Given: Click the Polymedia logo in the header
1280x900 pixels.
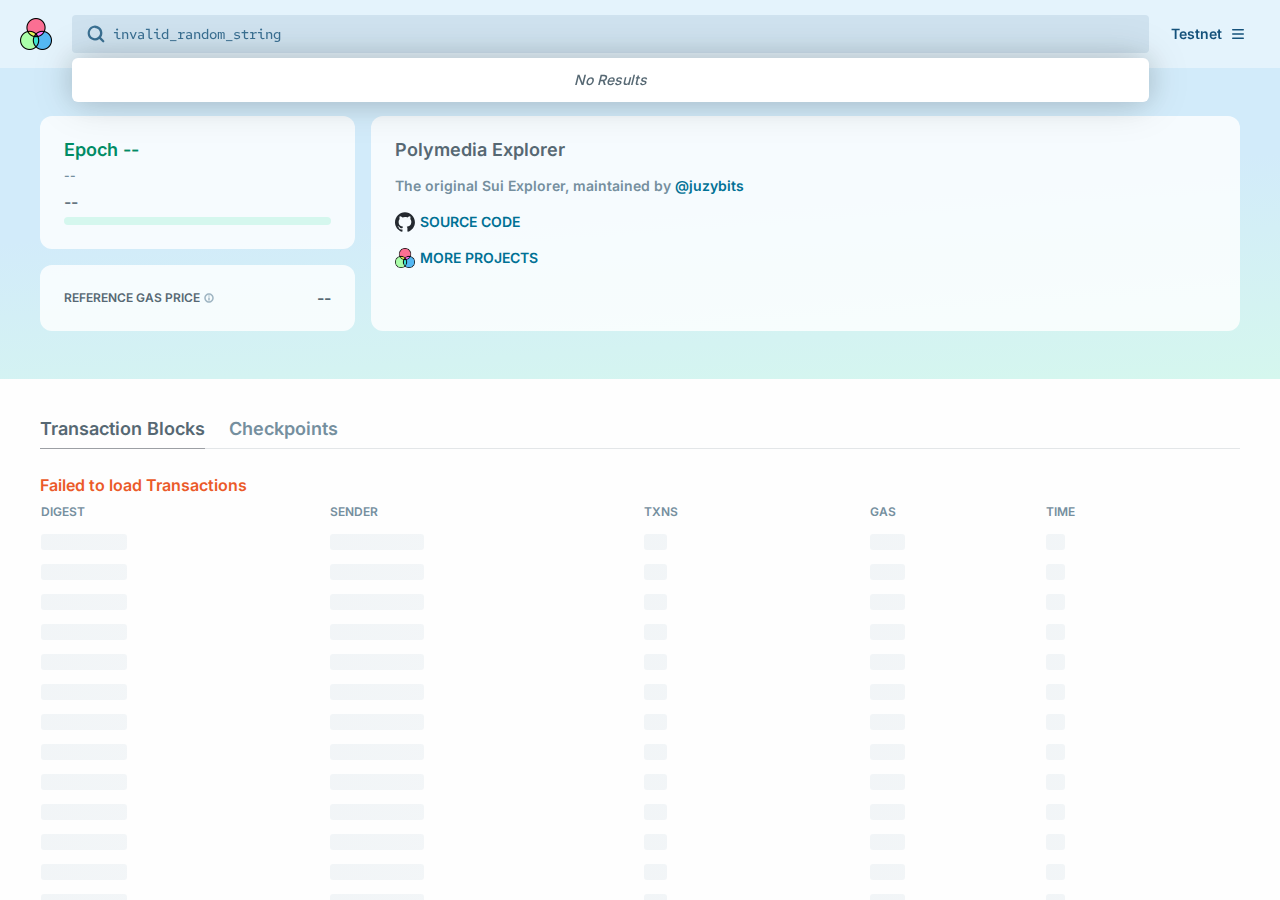Looking at the screenshot, I should pyautogui.click(x=36, y=34).
